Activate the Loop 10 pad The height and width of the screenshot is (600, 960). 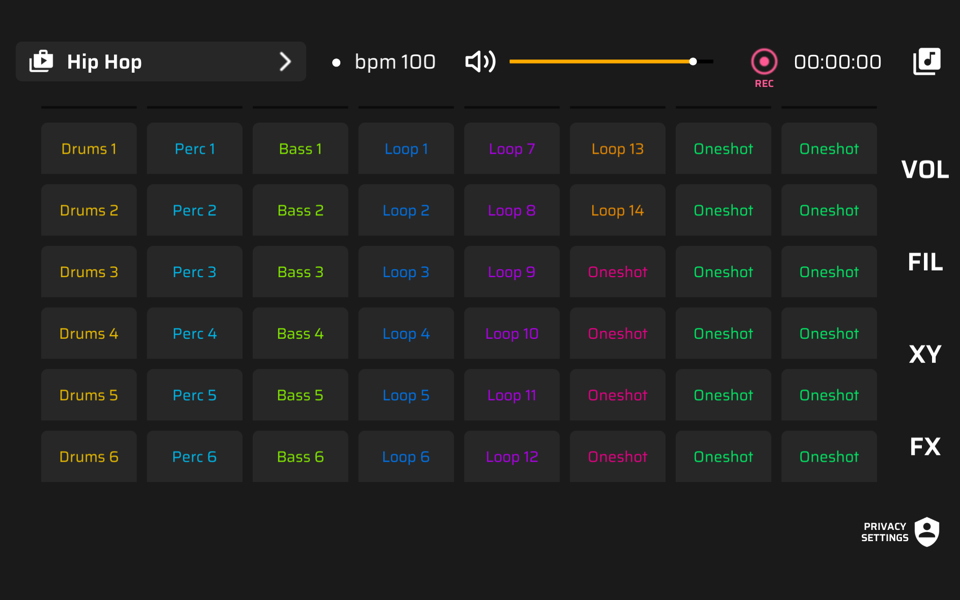click(512, 334)
